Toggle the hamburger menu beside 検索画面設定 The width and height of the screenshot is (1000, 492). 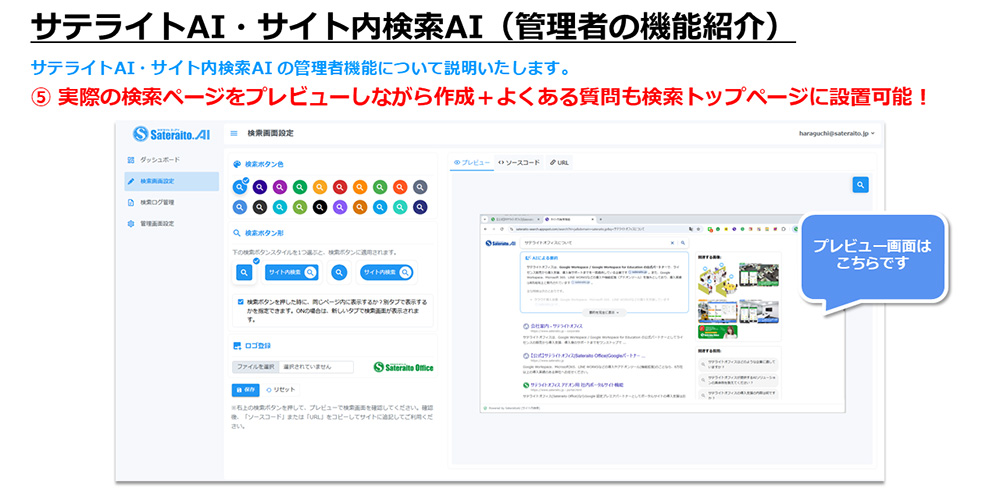click(234, 133)
